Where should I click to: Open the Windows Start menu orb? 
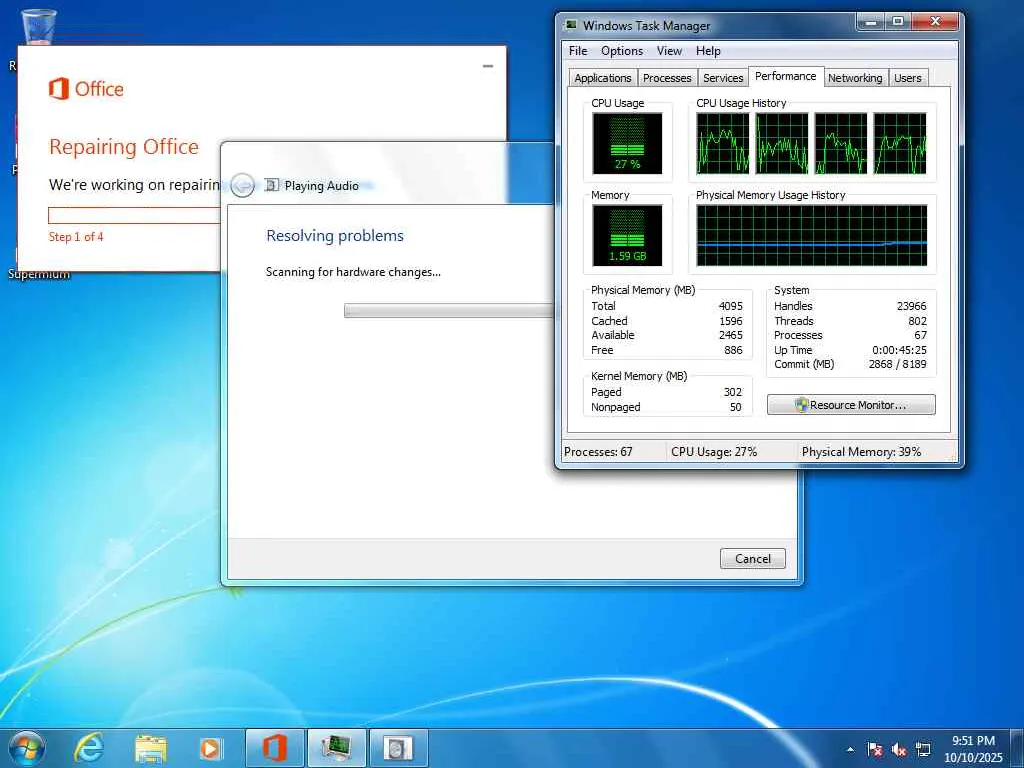tap(27, 748)
